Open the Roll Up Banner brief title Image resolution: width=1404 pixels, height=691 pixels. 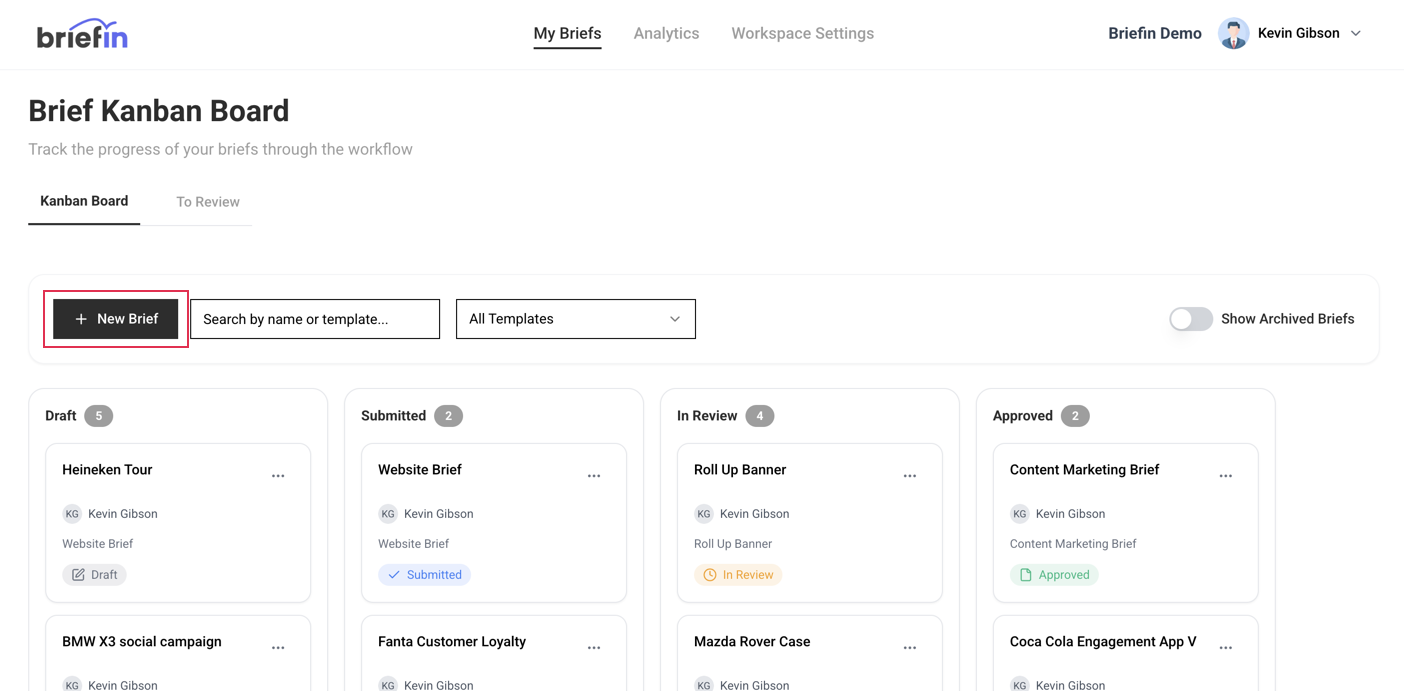[x=740, y=470]
